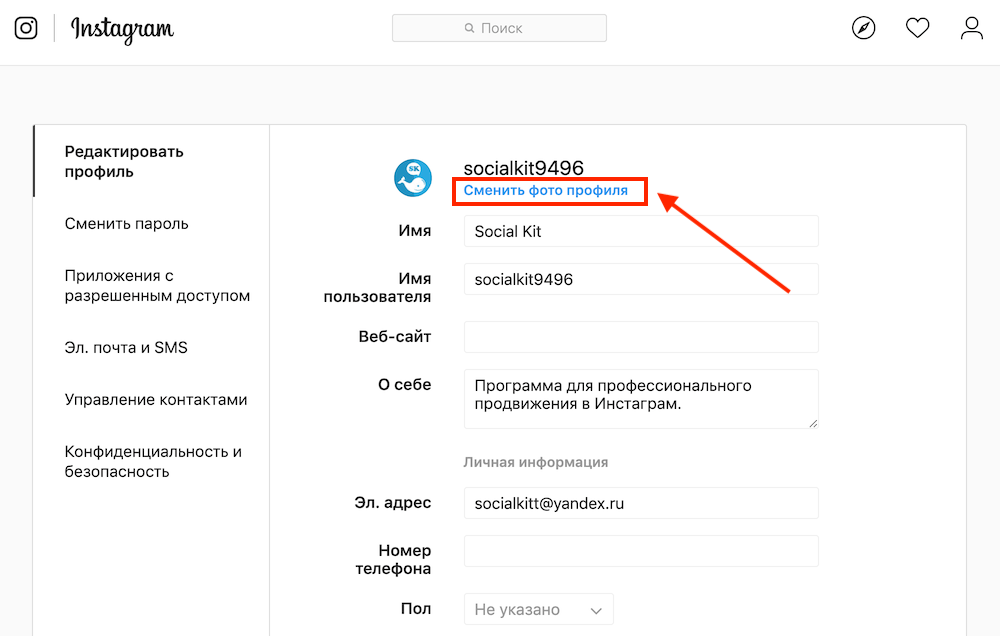Open profile via person icon
The height and width of the screenshot is (636, 1000).
[x=971, y=28]
